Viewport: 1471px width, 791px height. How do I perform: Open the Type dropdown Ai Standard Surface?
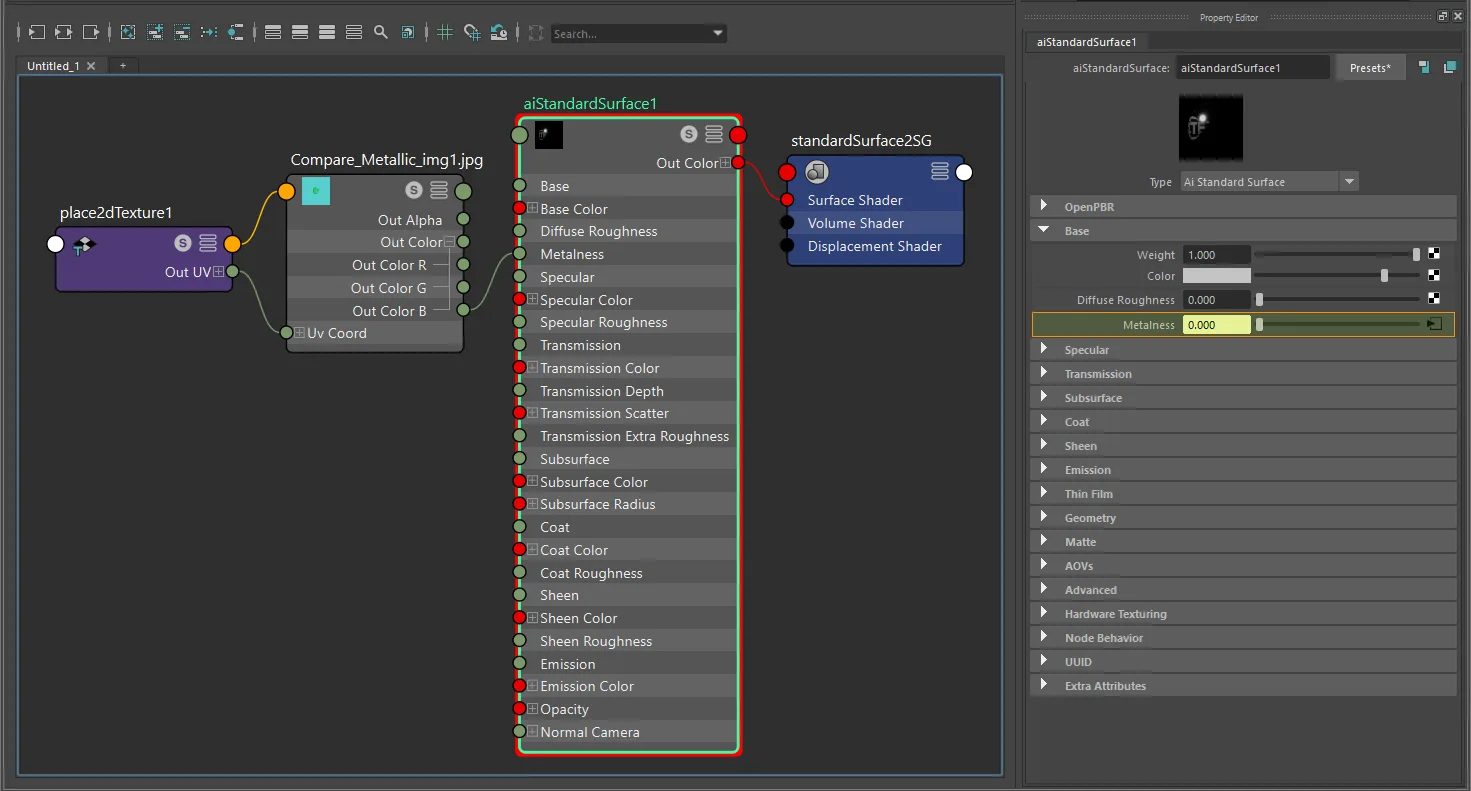click(x=1268, y=182)
